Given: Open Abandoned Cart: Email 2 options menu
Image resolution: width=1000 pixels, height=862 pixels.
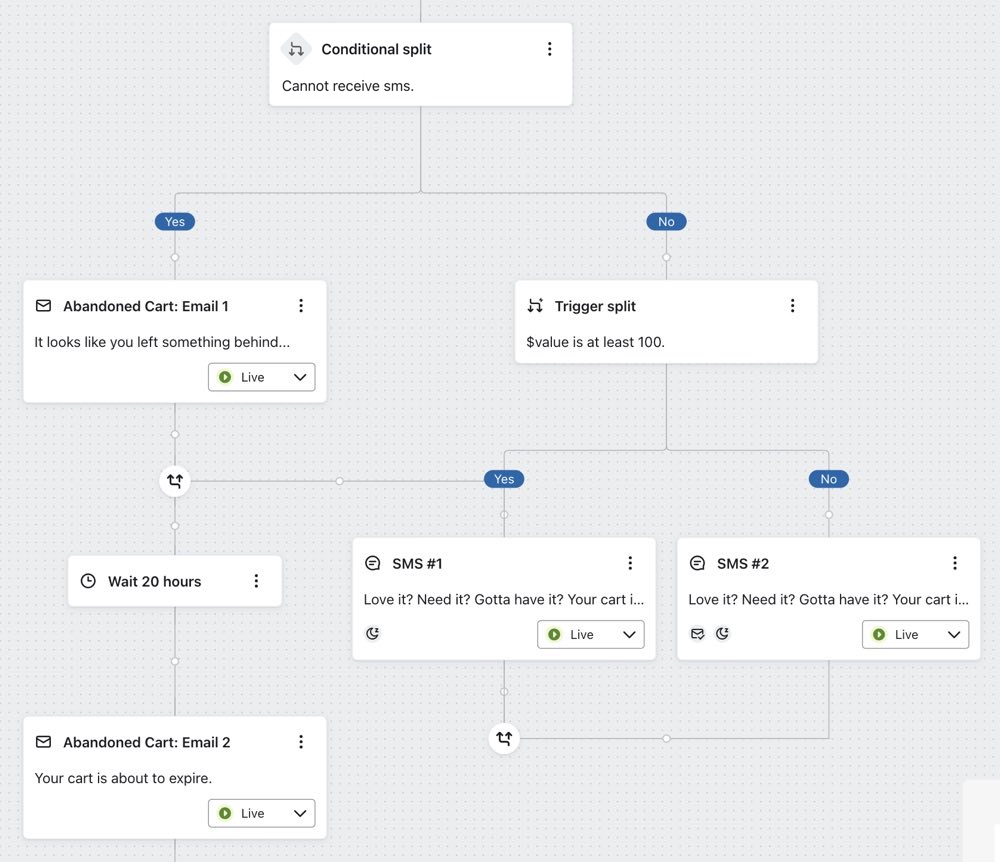Looking at the screenshot, I should click(x=301, y=742).
